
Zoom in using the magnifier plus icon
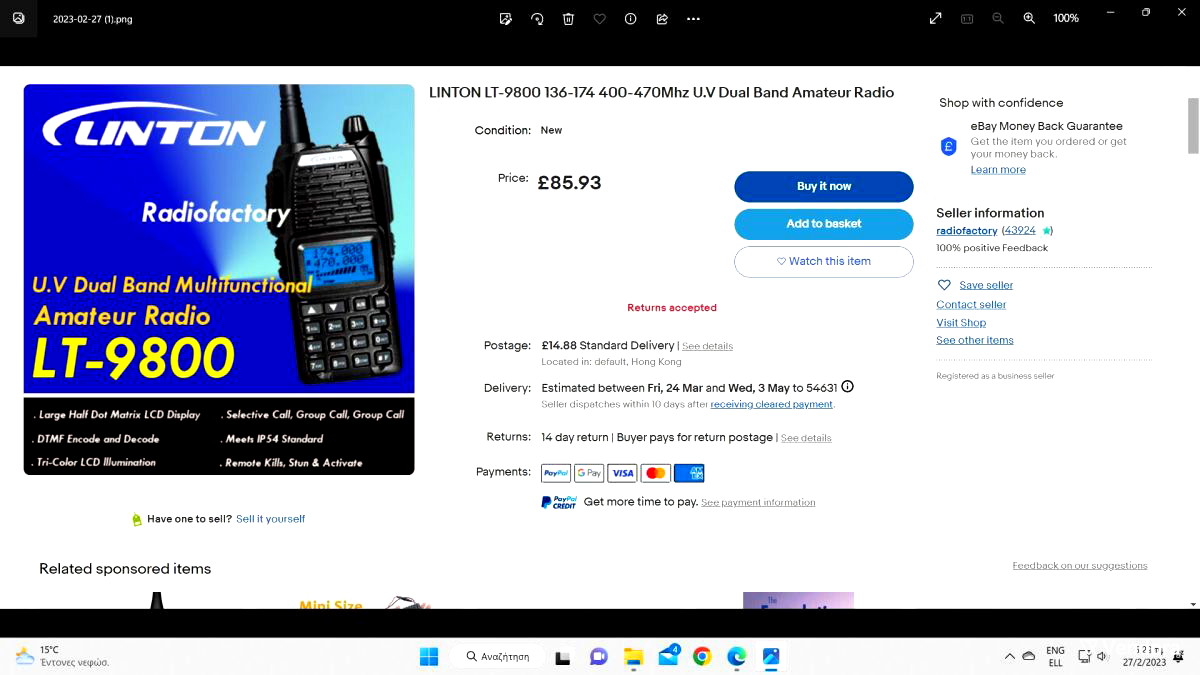1029,18
